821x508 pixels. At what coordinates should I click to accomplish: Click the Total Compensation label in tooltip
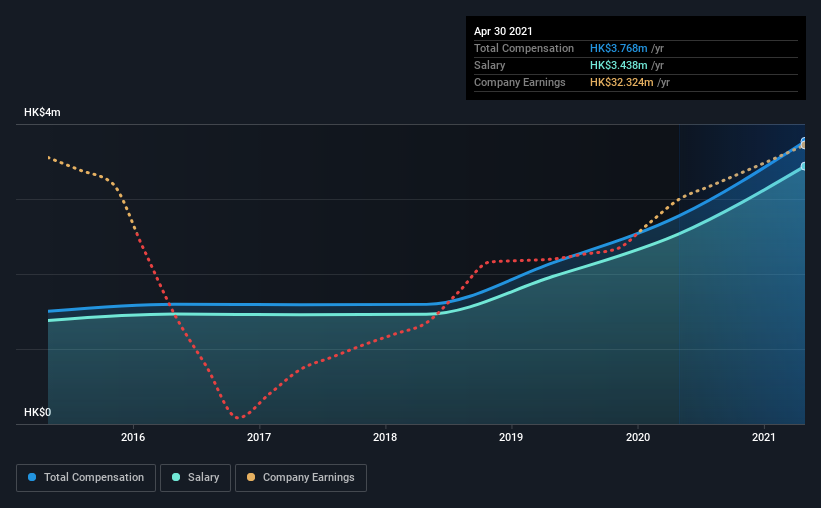coord(524,49)
